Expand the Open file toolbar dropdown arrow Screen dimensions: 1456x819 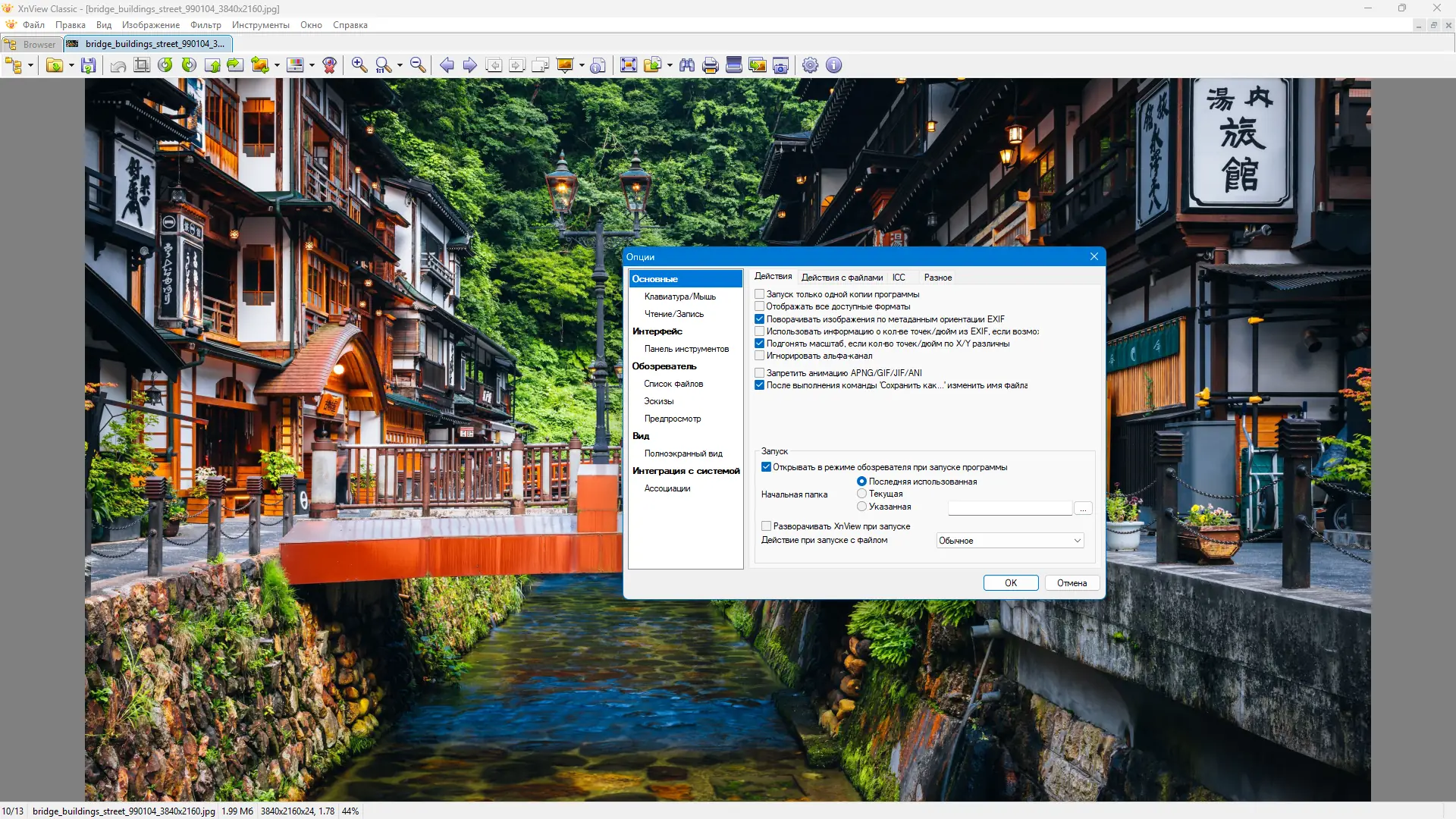point(71,65)
